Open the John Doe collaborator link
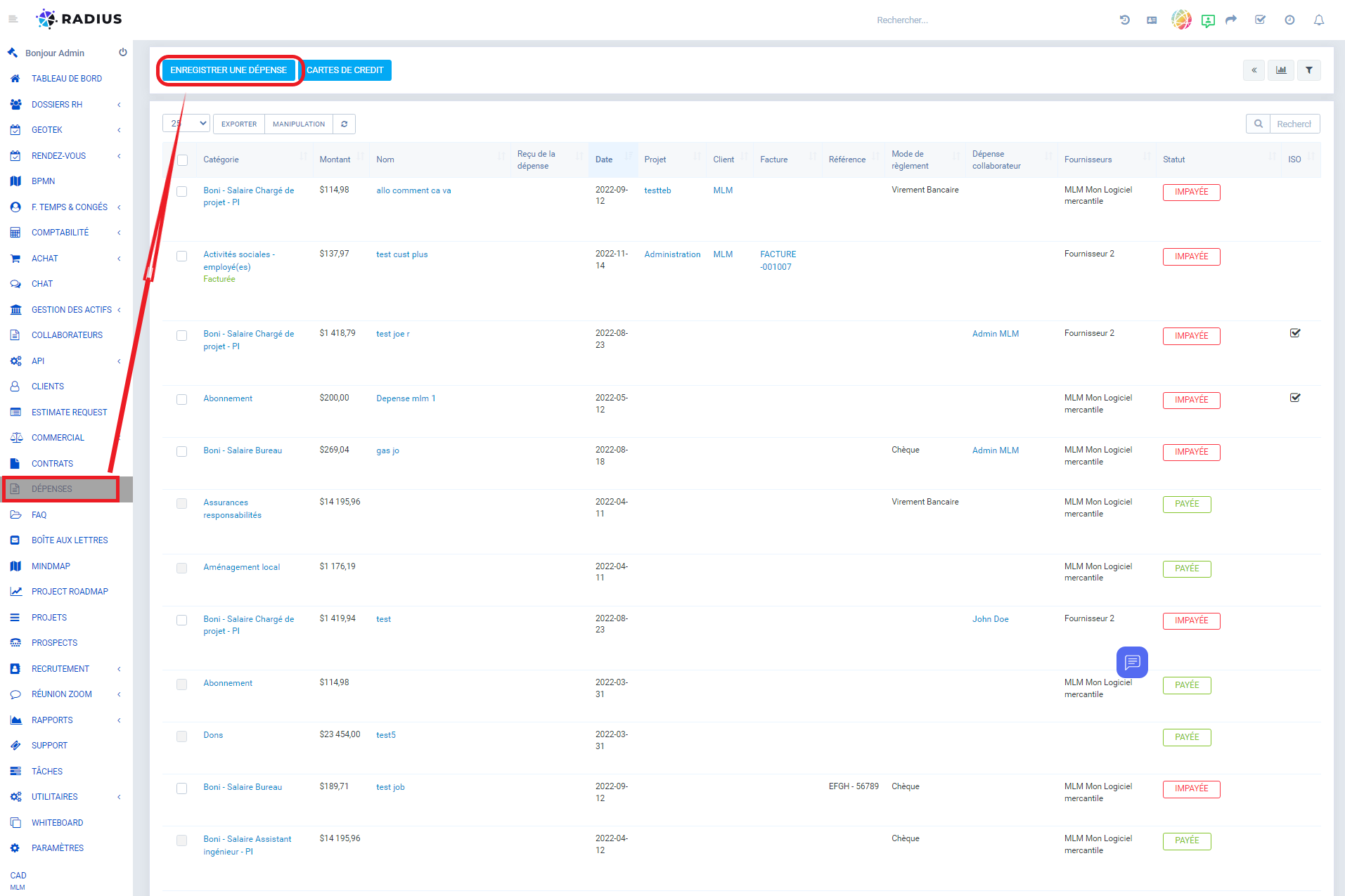 (990, 619)
